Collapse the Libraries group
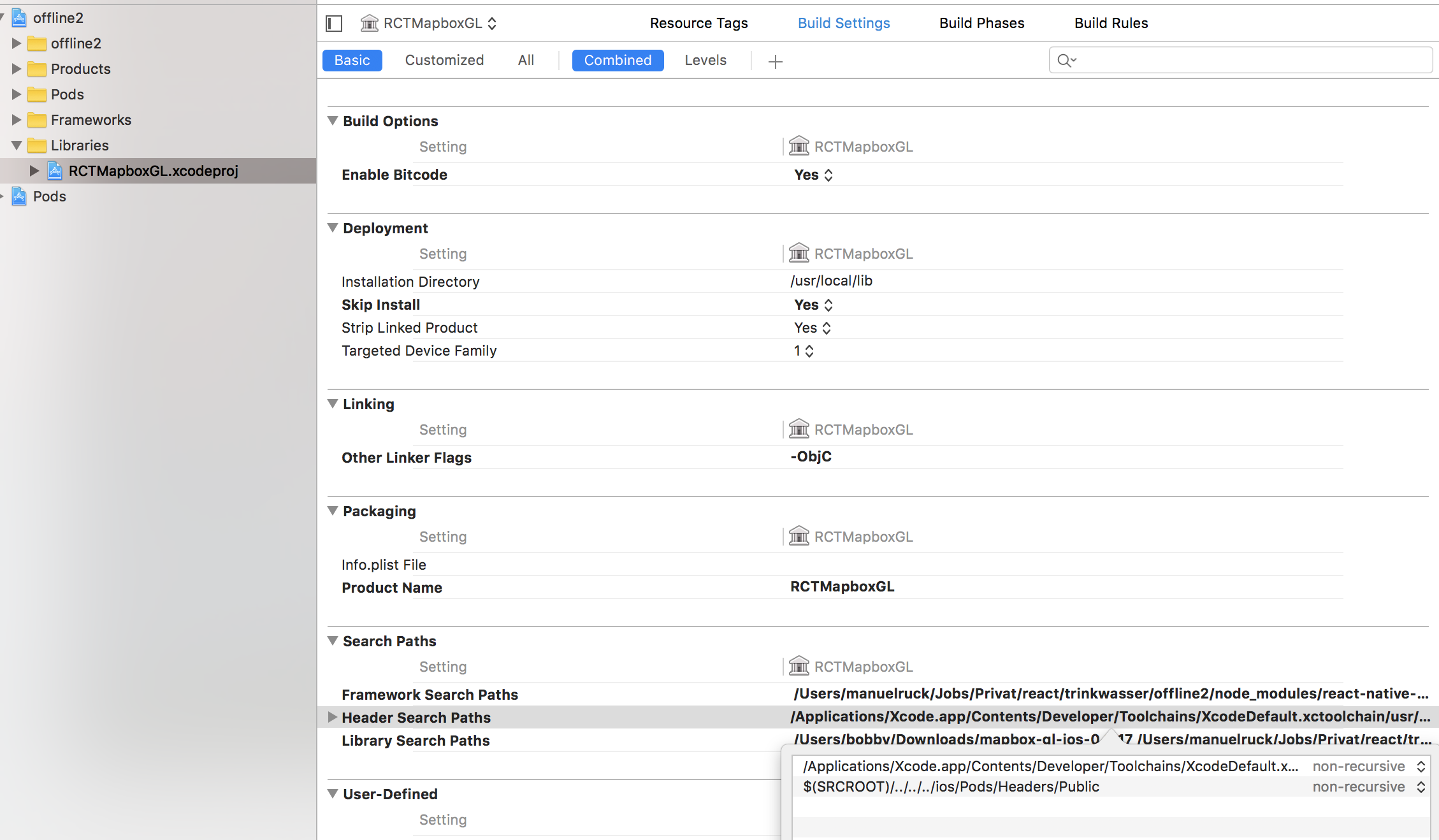This screenshot has height=840, width=1439. pos(16,145)
